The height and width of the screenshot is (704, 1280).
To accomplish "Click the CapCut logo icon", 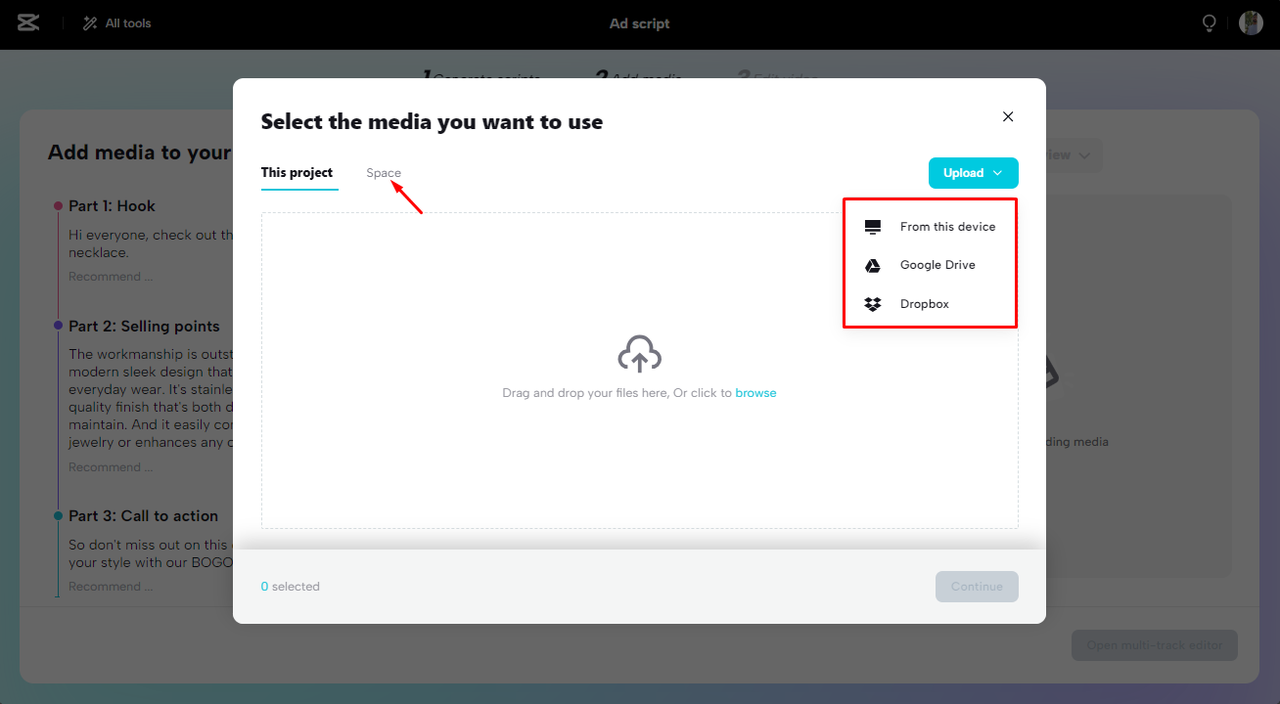I will 28,23.
